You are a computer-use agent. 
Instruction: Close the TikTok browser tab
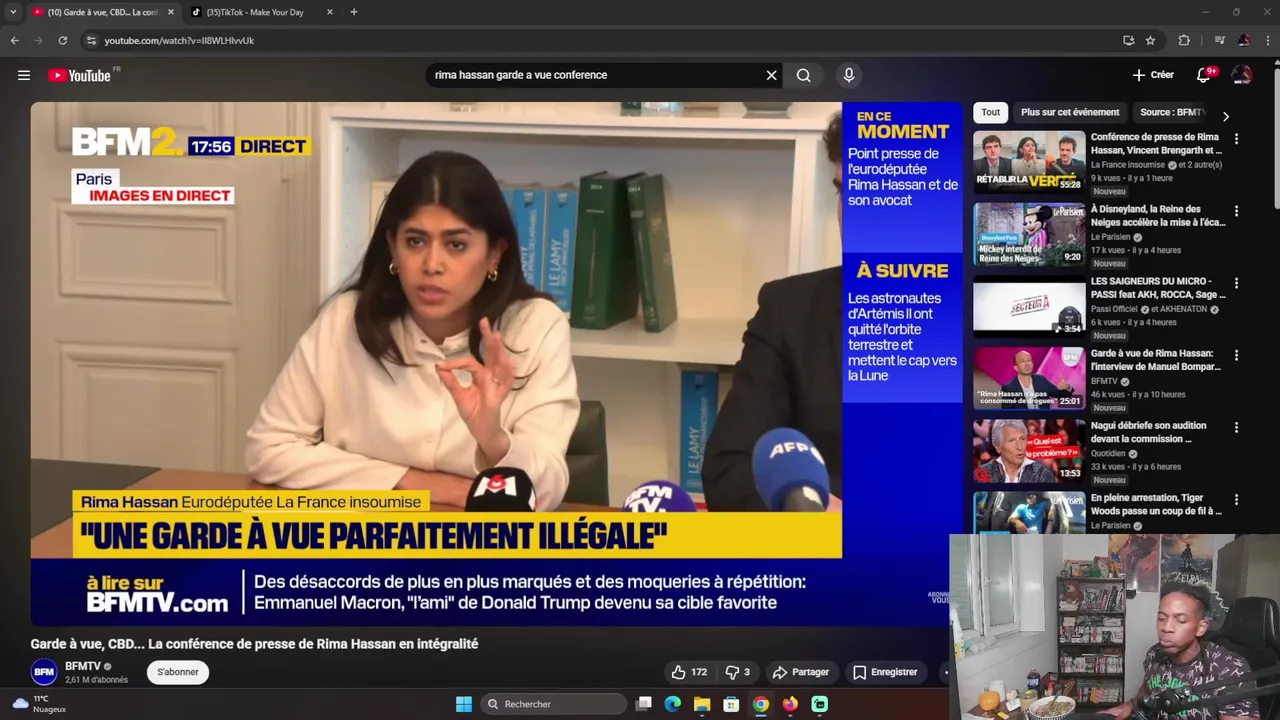tap(330, 12)
